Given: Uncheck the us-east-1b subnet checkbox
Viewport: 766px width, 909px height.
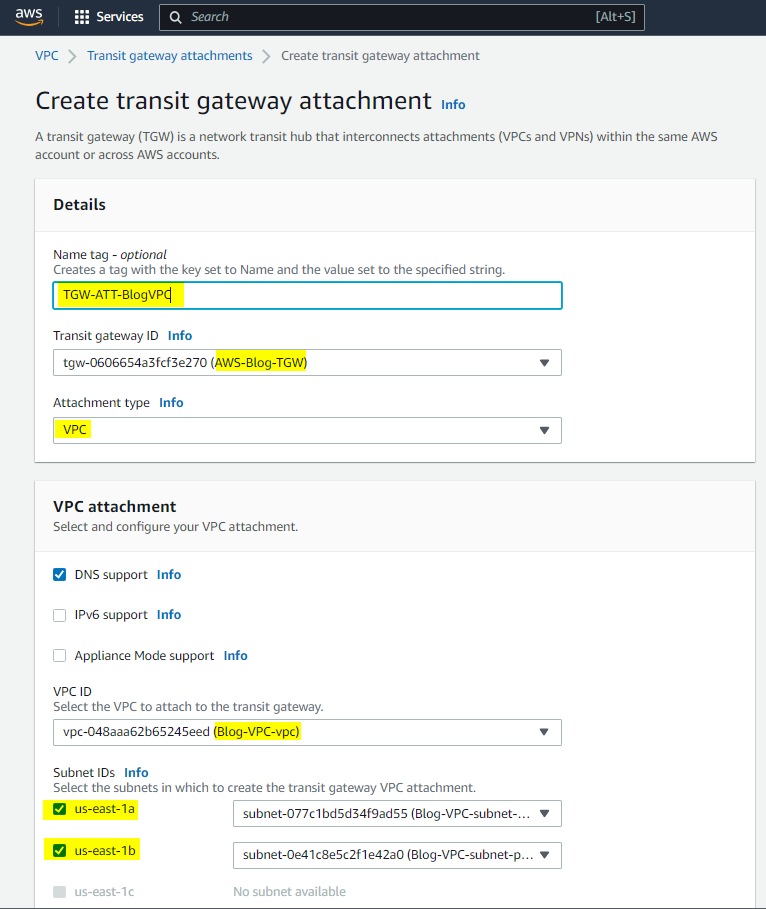Looking at the screenshot, I should [60, 851].
